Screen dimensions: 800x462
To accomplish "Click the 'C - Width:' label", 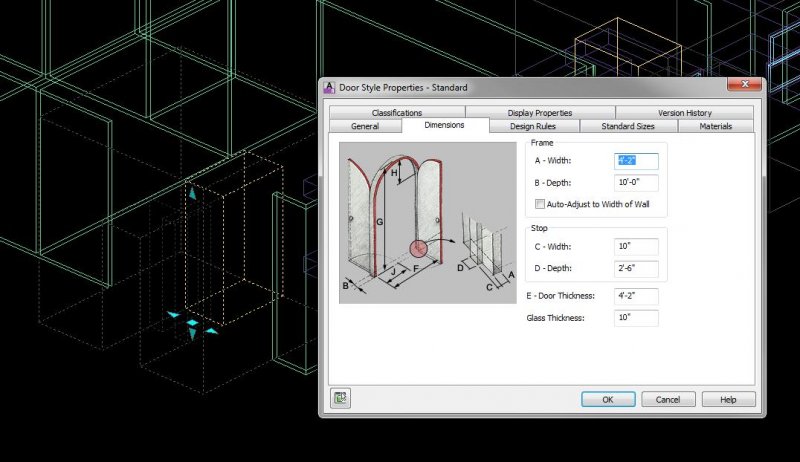I will (553, 246).
